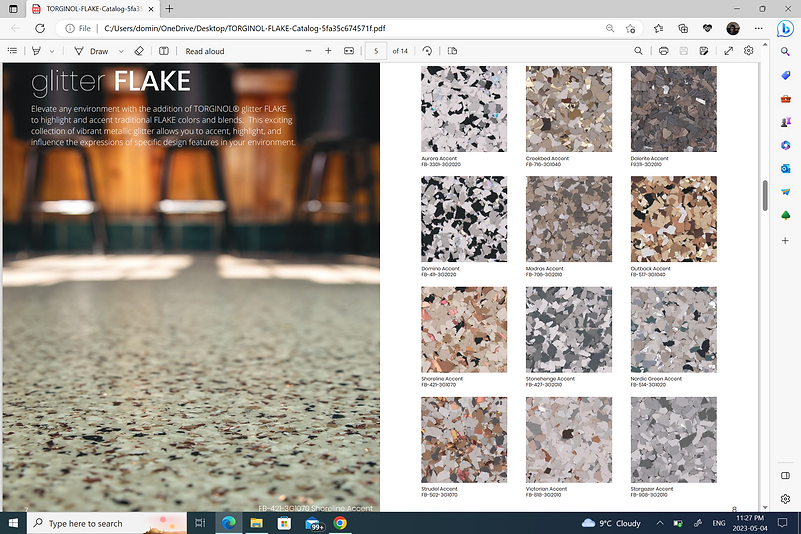
Task: Open Games icon in sidebar
Action: 786,122
